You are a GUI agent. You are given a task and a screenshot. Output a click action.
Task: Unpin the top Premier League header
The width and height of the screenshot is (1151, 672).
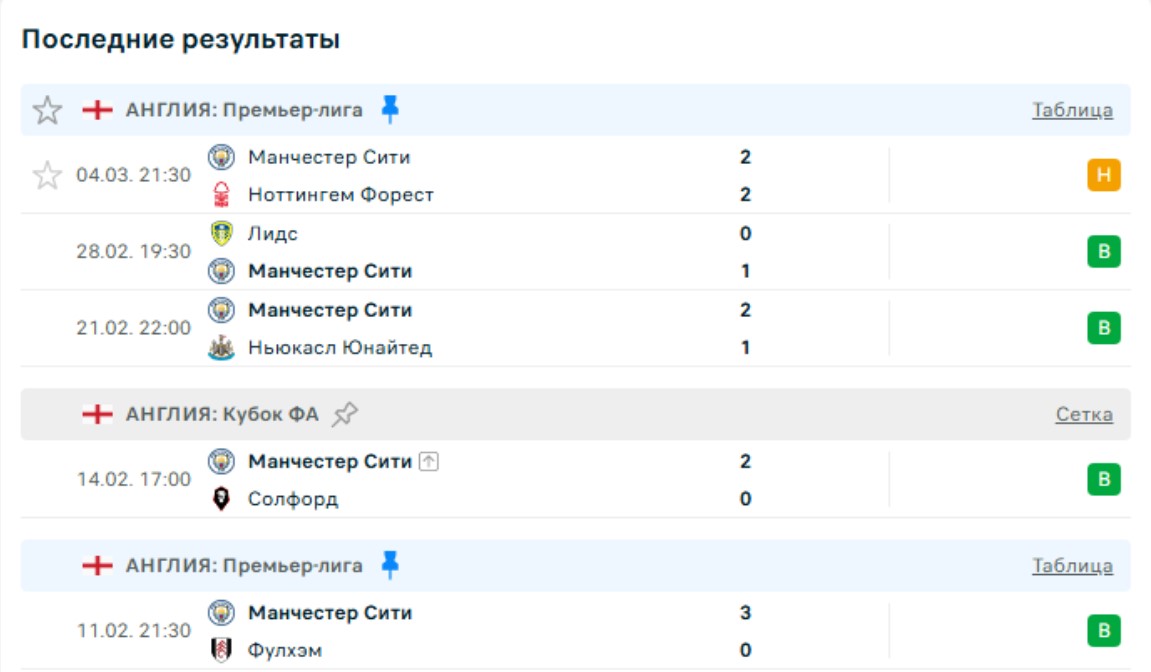[390, 110]
